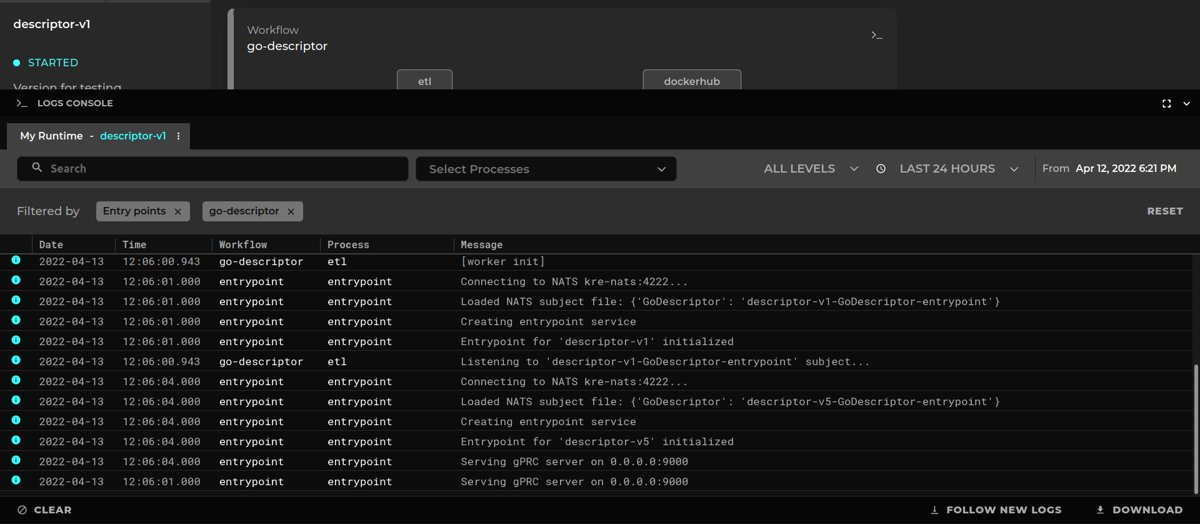Screen dimensions: 1200x524
Task: Select the '[worker init]' log message
Action: tap(502, 262)
